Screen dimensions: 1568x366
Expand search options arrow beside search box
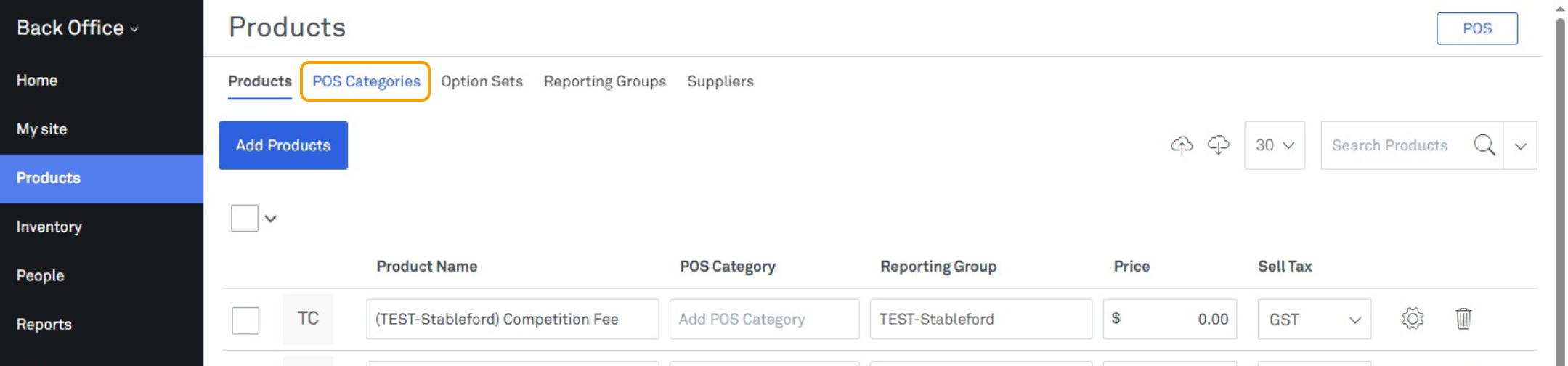(x=1520, y=146)
